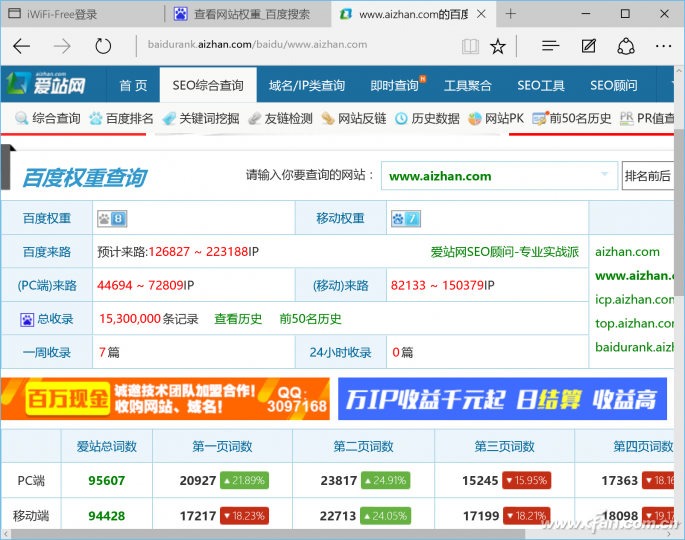
Task: Open 爱站网SEO顾问-专业实战派 link
Action: [x=505, y=252]
